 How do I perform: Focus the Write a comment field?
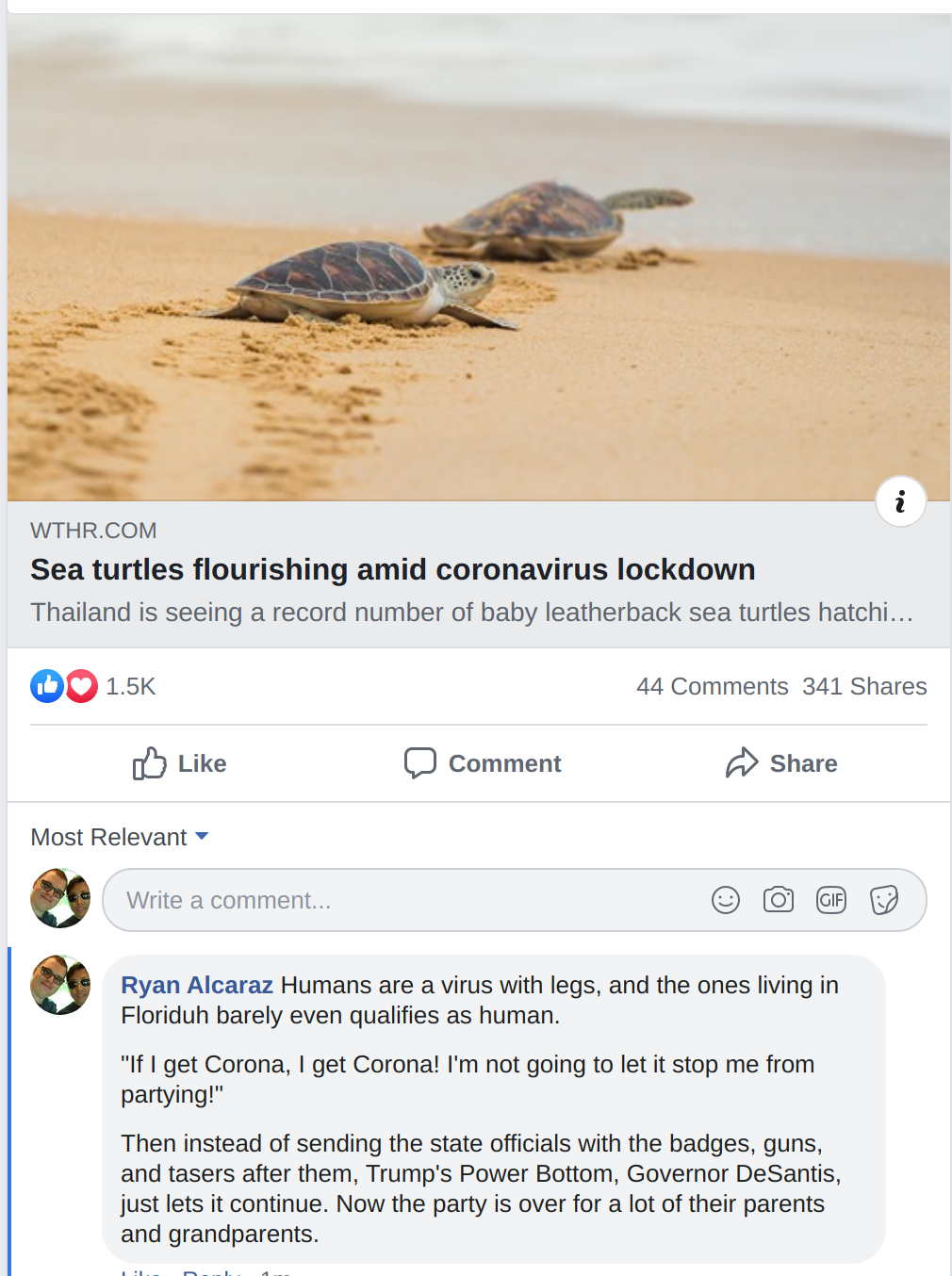click(405, 900)
